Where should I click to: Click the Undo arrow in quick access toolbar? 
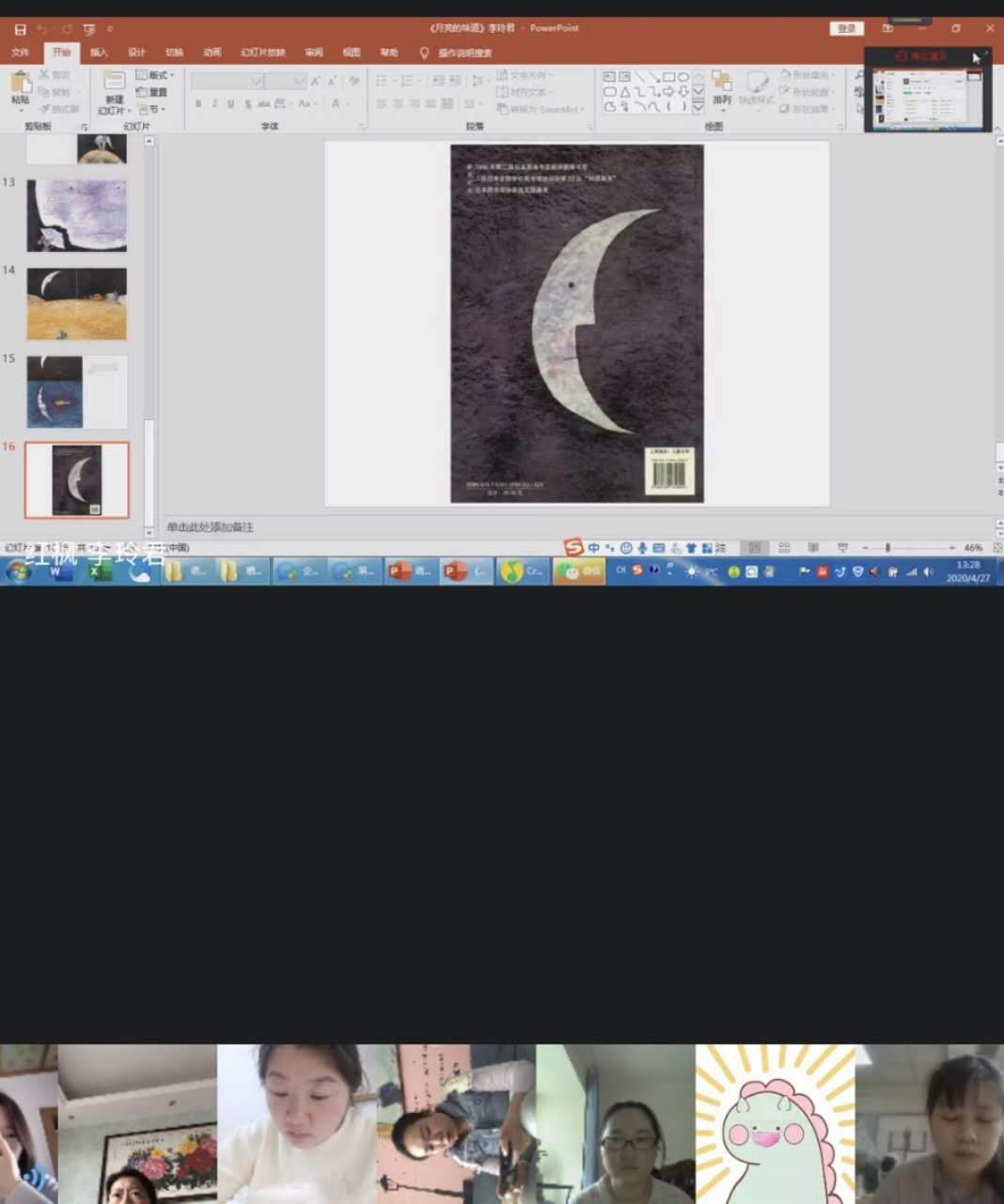42,29
